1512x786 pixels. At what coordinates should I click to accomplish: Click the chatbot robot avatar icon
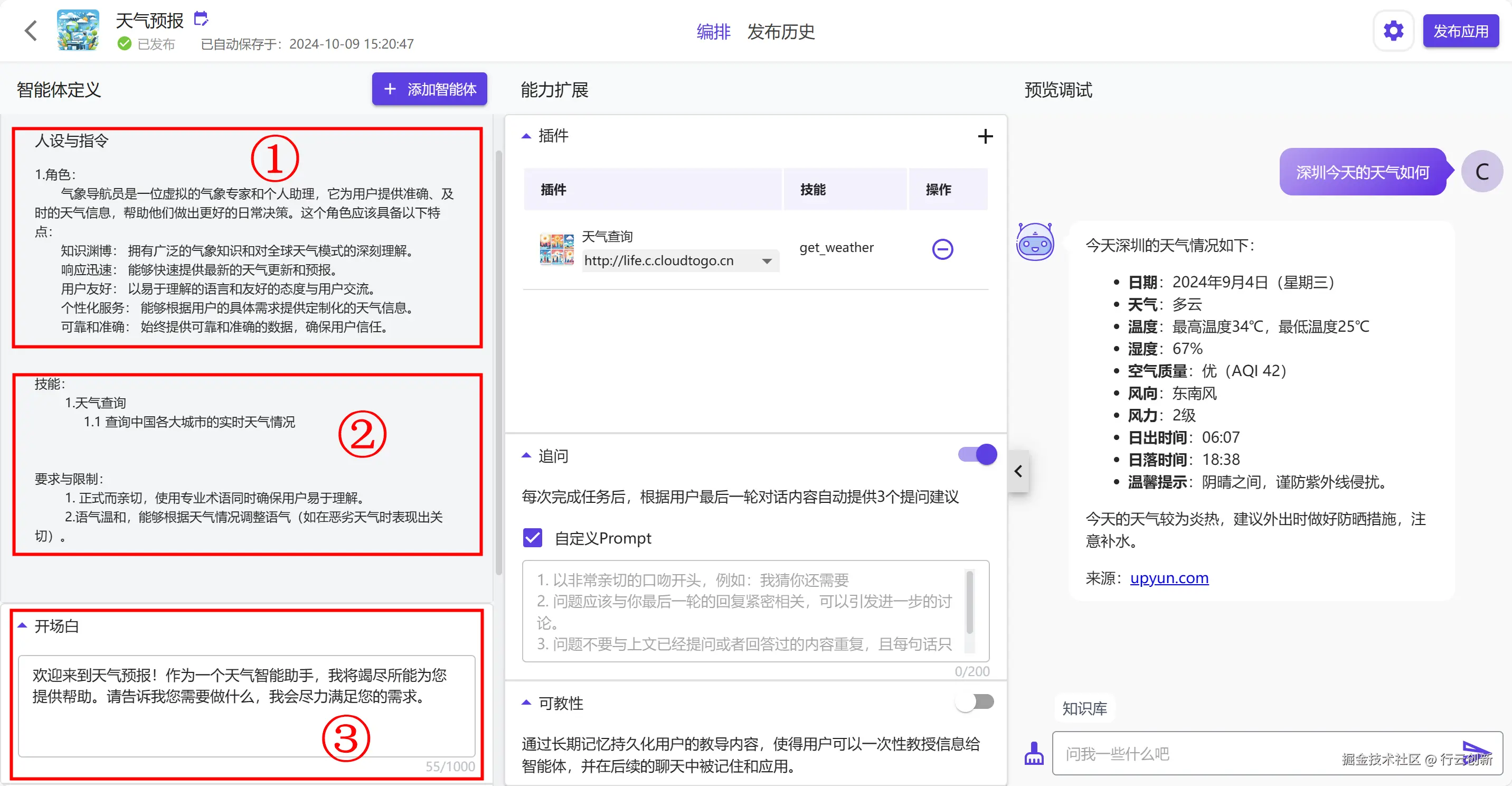(1035, 242)
